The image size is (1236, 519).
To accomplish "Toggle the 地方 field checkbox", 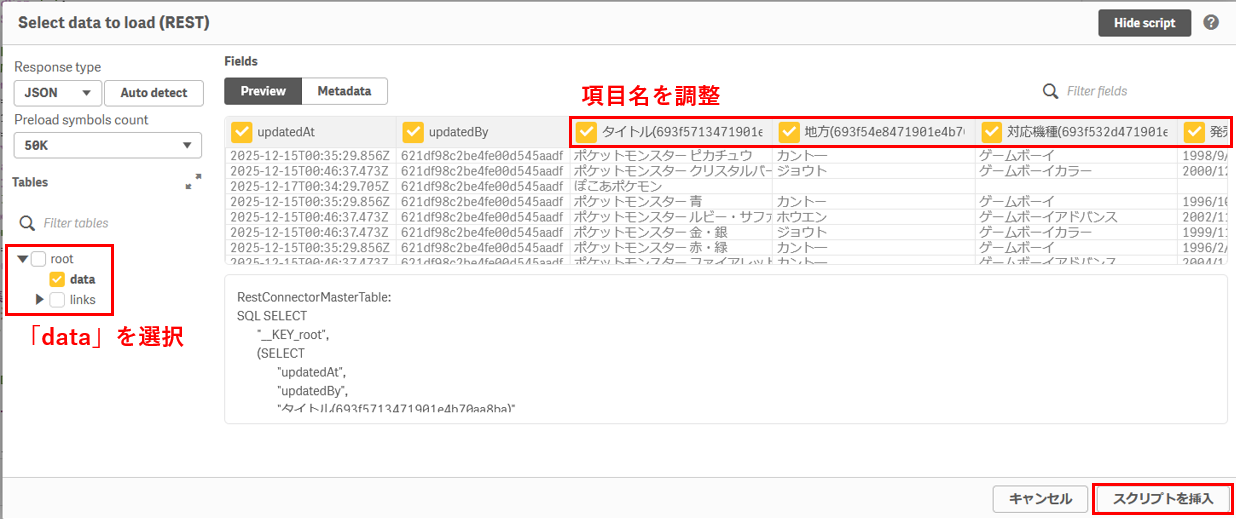I will [x=789, y=132].
